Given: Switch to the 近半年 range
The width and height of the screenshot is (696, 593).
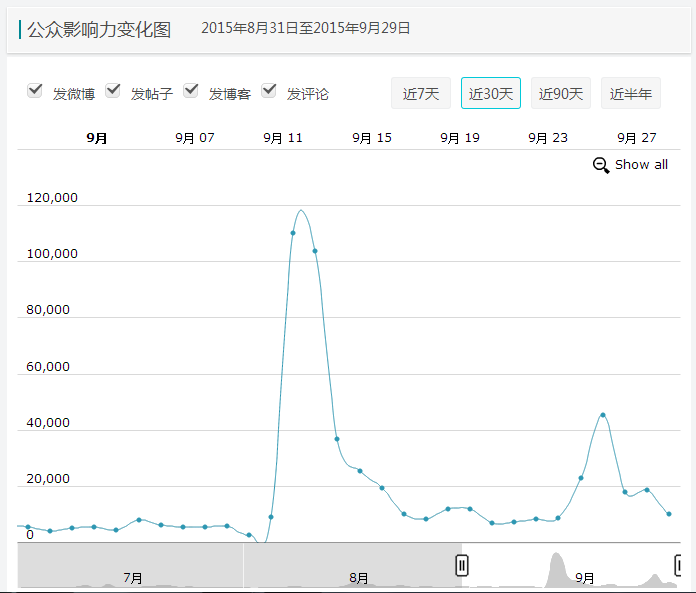Looking at the screenshot, I should coord(631,93).
